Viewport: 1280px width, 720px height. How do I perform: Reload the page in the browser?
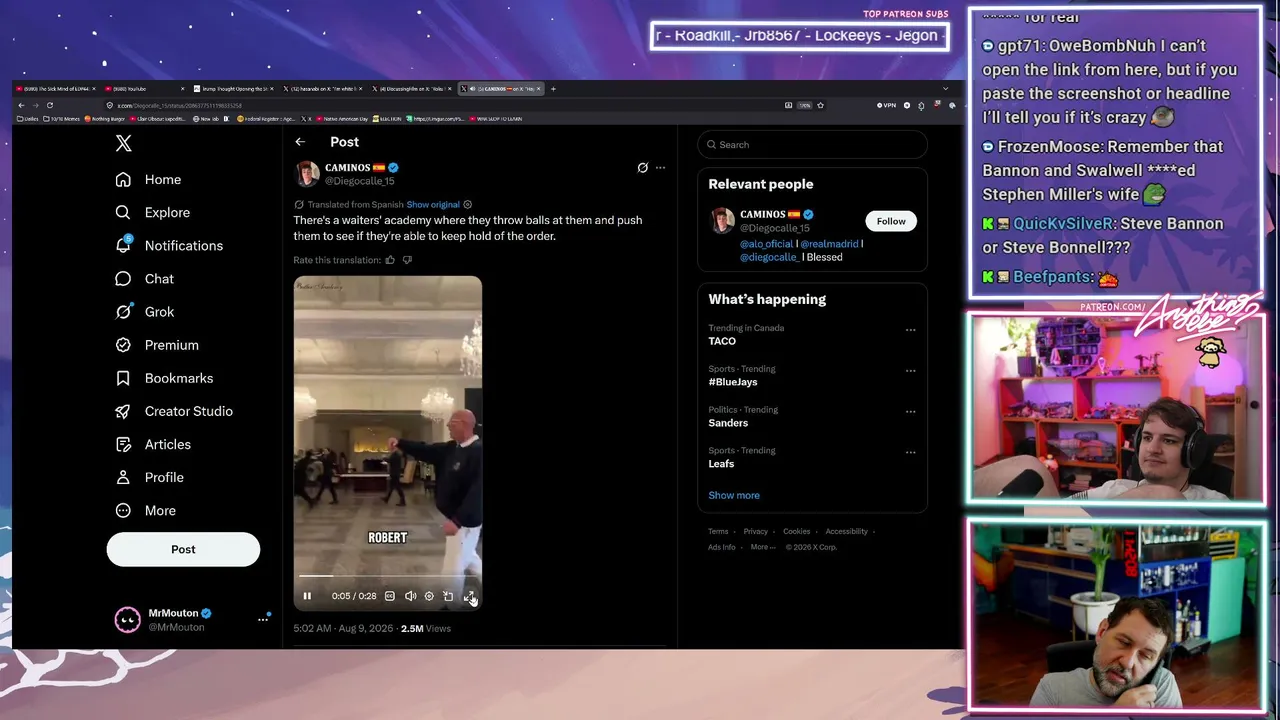pyautogui.click(x=49, y=105)
